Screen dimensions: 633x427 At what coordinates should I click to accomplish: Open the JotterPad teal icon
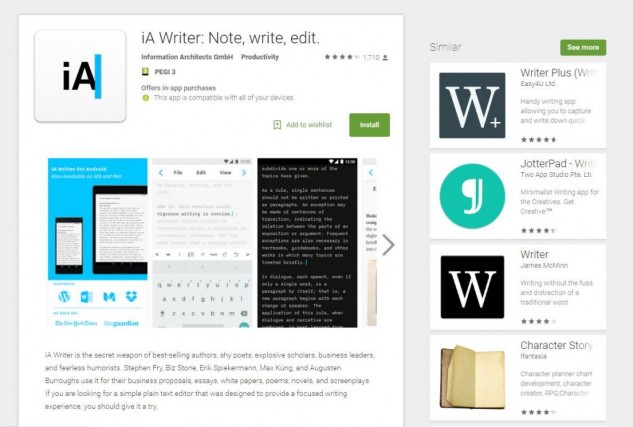click(x=472, y=196)
